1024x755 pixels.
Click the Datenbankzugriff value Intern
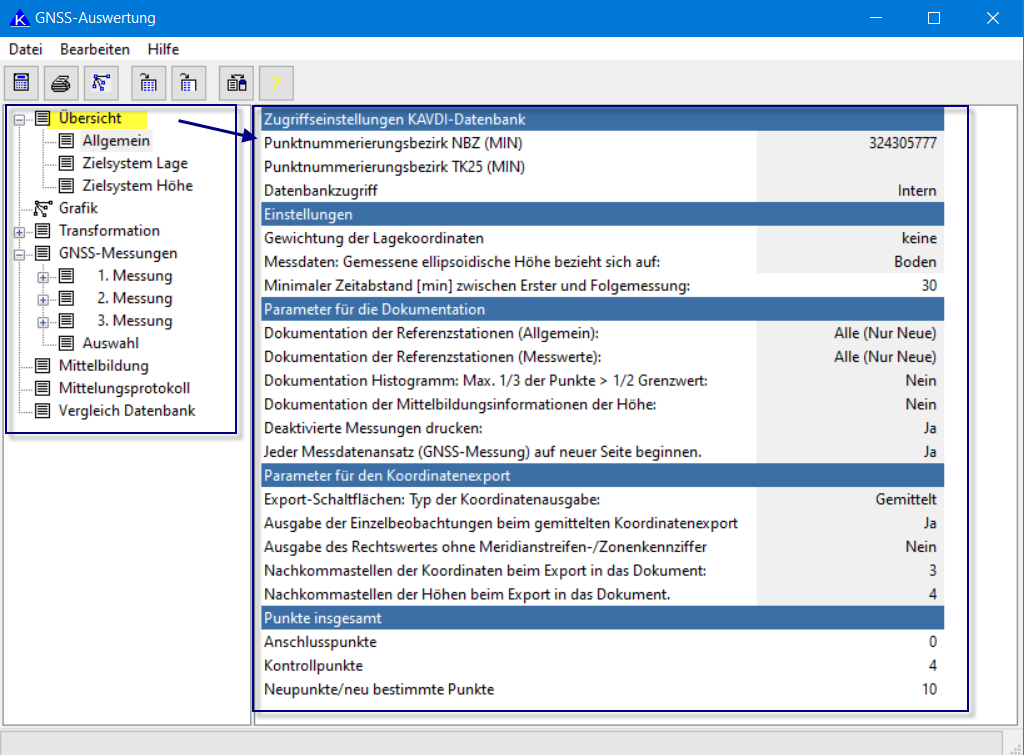coord(917,191)
